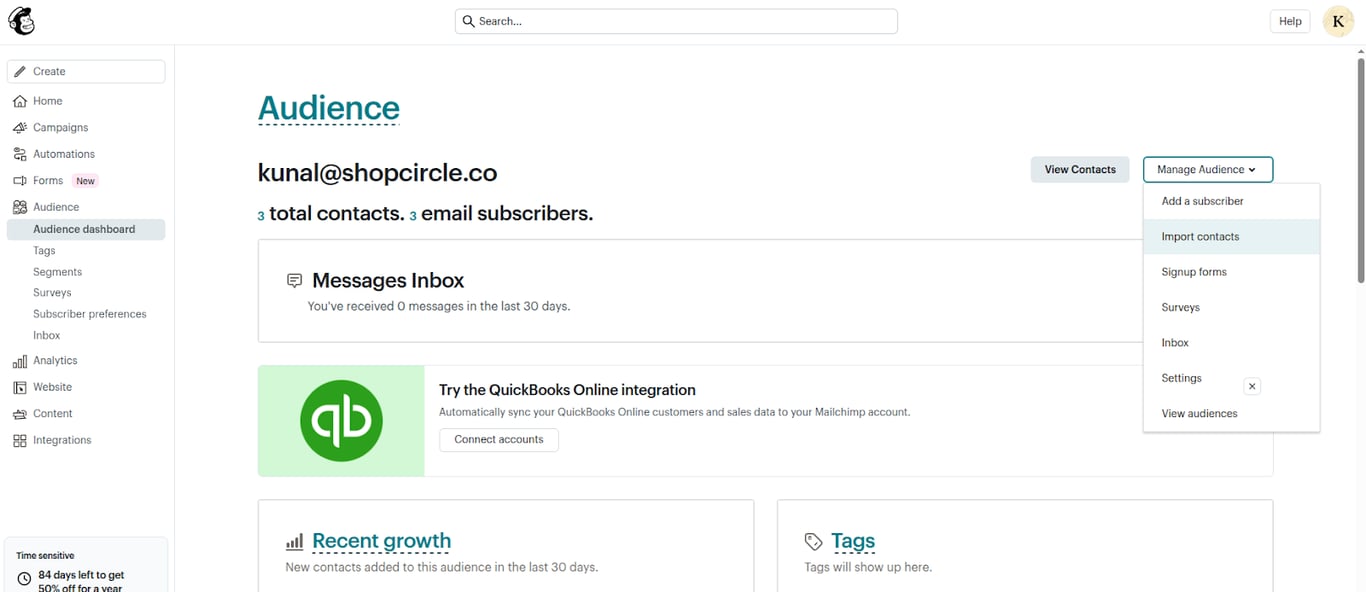Click the Integrations grid icon
This screenshot has width=1366, height=592.
click(20, 440)
